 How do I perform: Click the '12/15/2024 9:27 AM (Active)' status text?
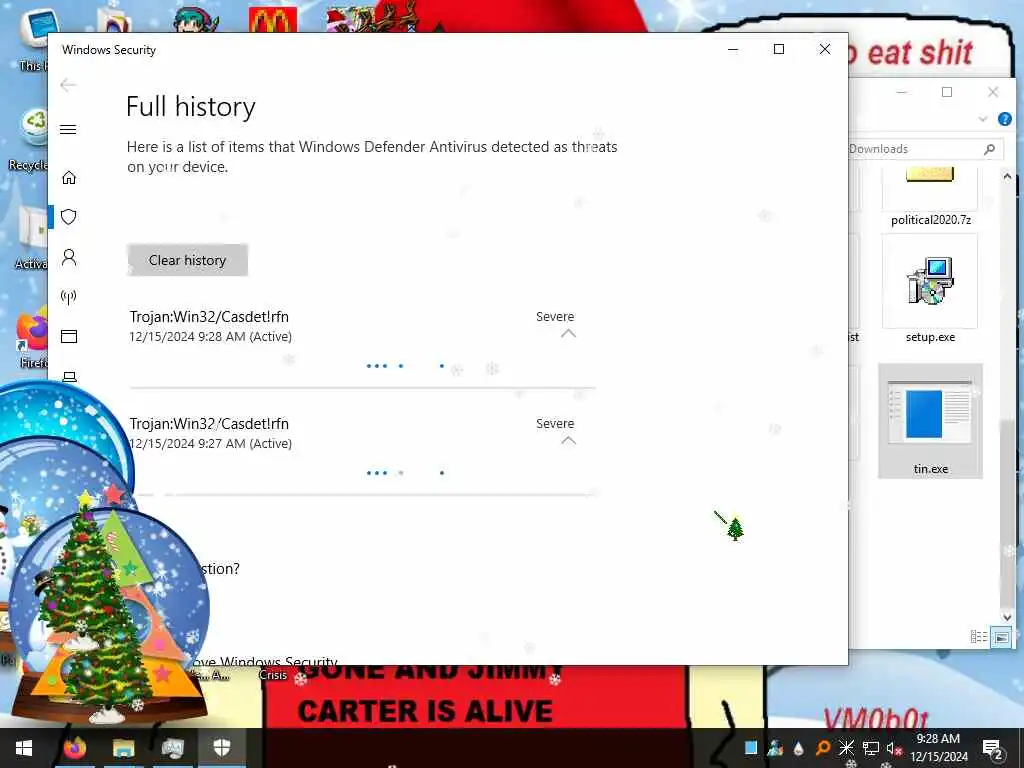pos(210,444)
